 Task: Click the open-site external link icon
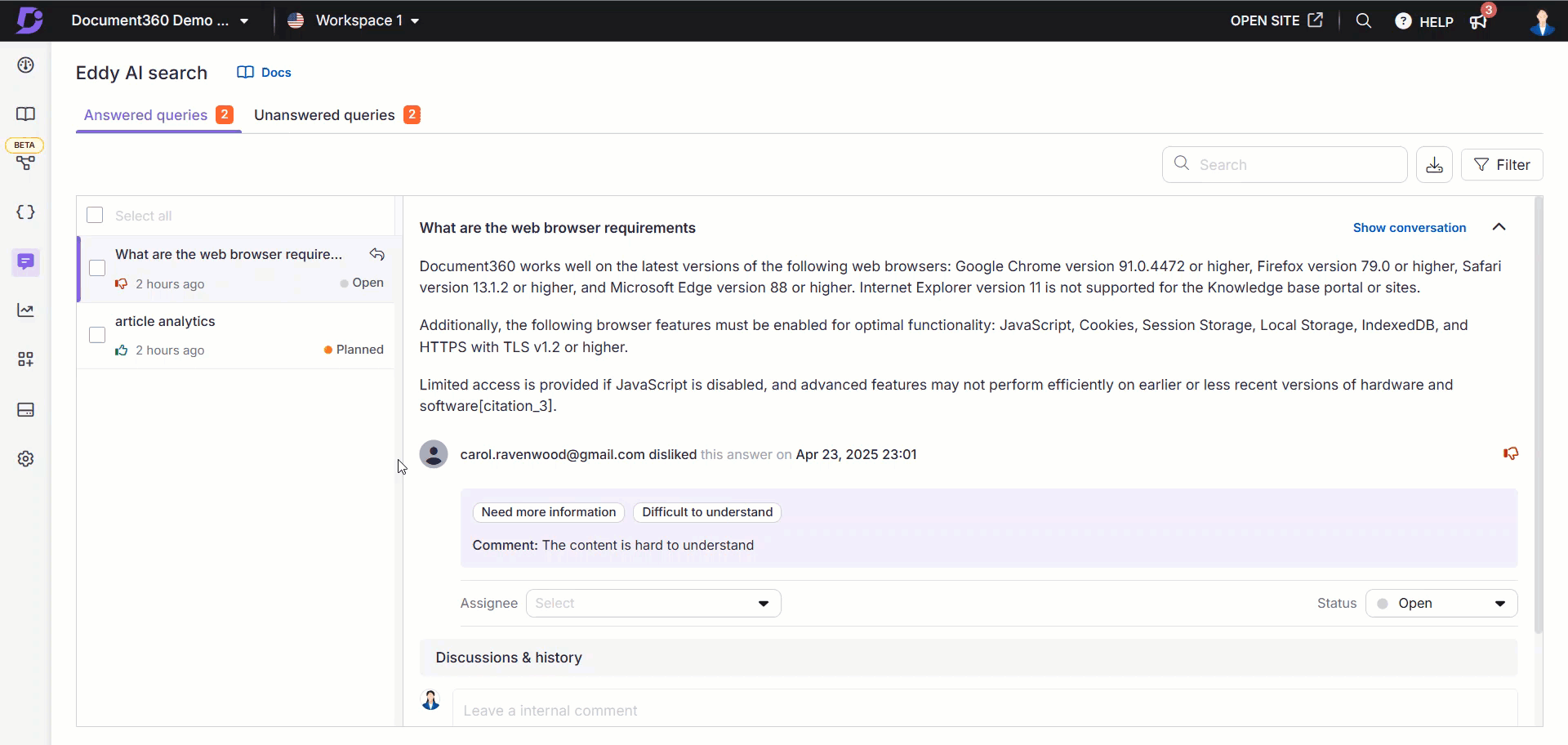1315,20
